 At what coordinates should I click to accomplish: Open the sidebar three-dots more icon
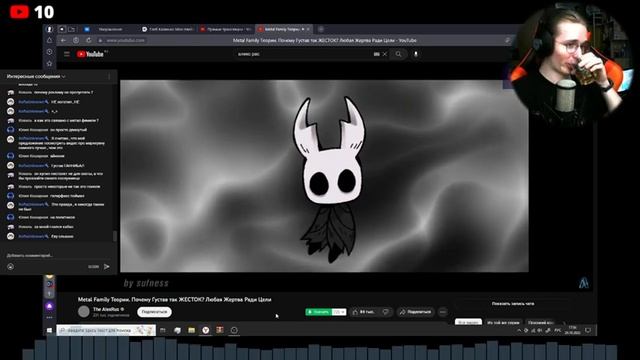[49, 317]
